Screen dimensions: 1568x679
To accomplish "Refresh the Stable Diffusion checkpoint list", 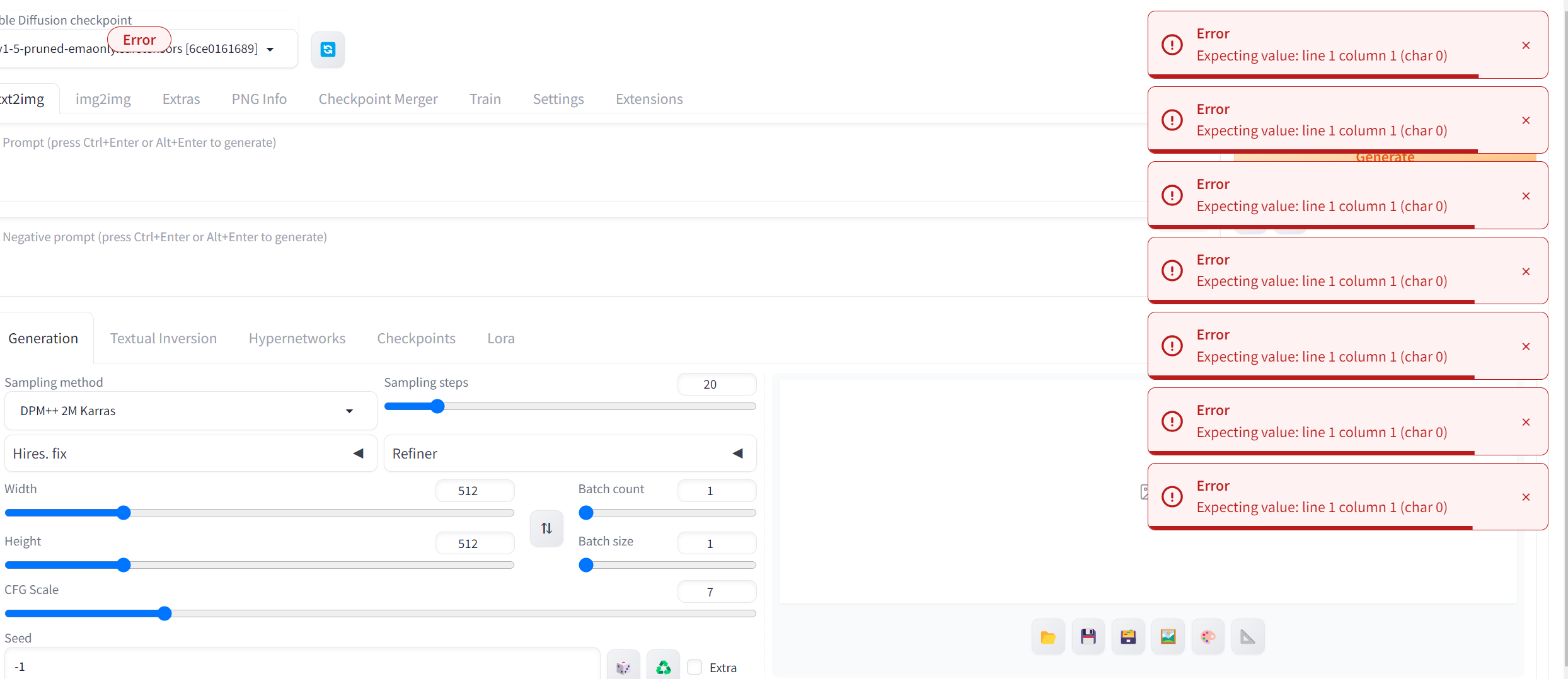I will (x=327, y=49).
